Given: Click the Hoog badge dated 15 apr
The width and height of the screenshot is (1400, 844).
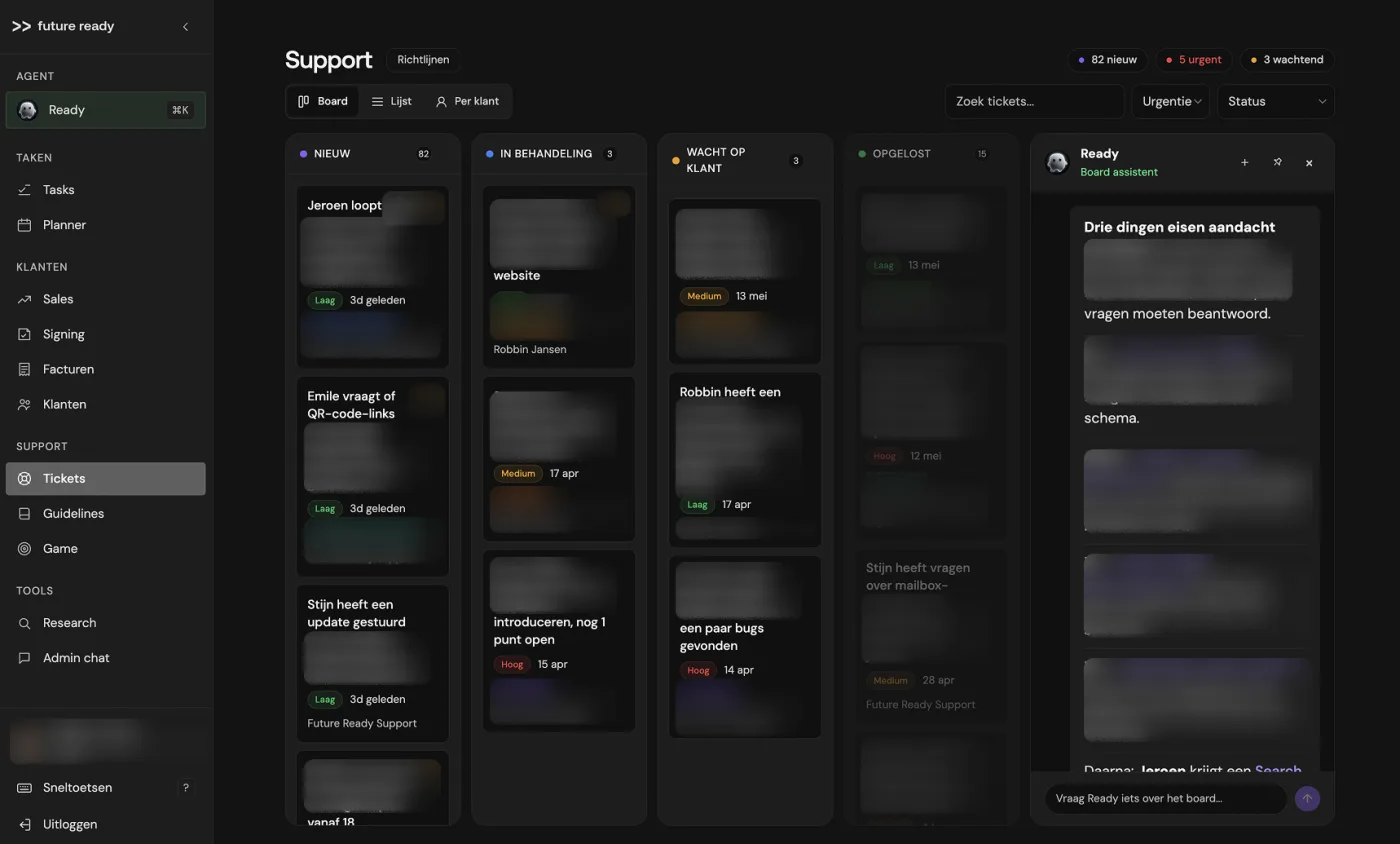Looking at the screenshot, I should [512, 664].
